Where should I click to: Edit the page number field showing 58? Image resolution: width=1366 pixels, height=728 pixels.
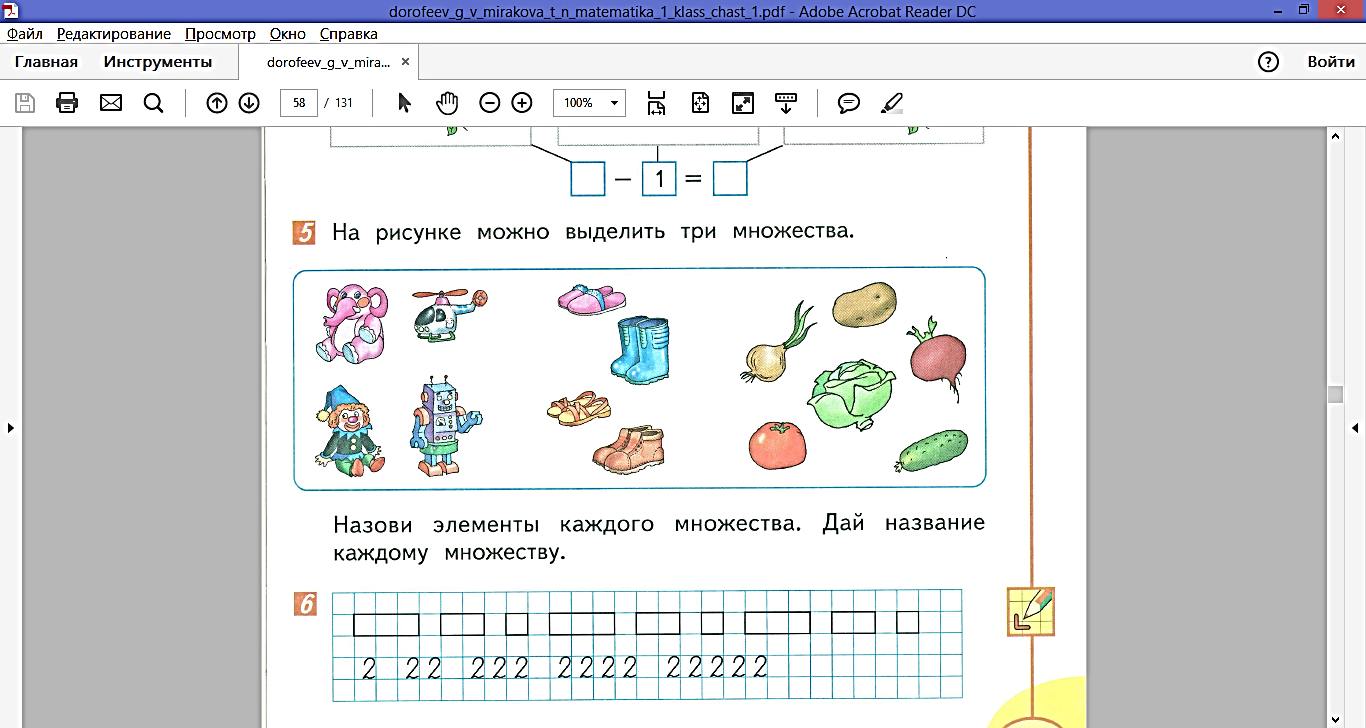299,103
